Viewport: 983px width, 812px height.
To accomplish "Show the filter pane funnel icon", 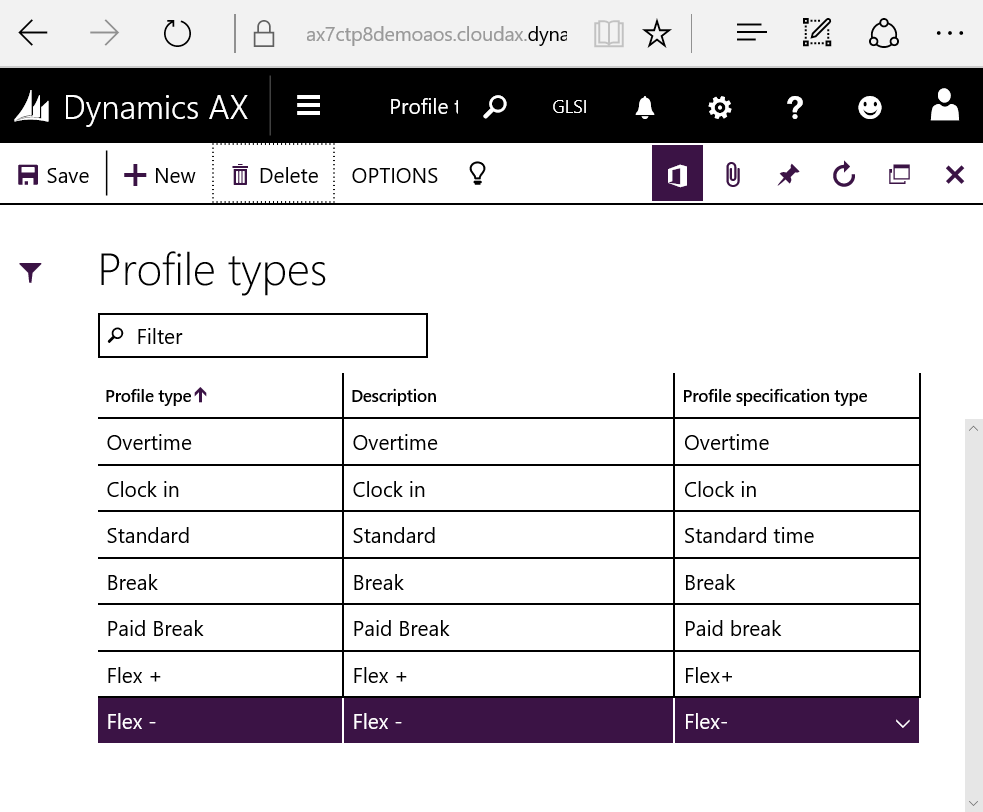I will click(x=31, y=272).
